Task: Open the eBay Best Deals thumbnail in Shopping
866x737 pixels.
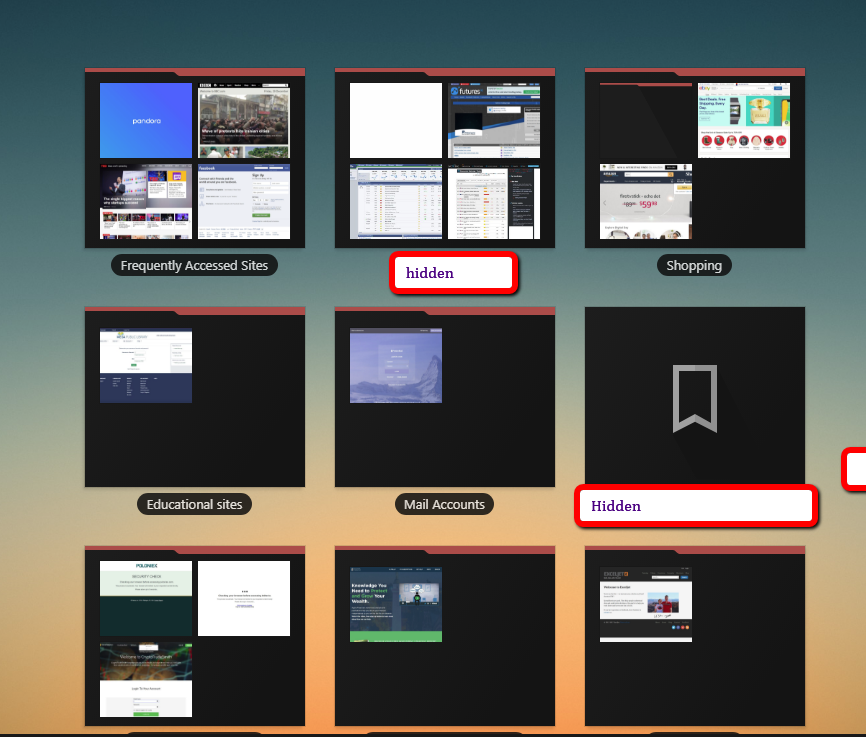Action: click(743, 120)
